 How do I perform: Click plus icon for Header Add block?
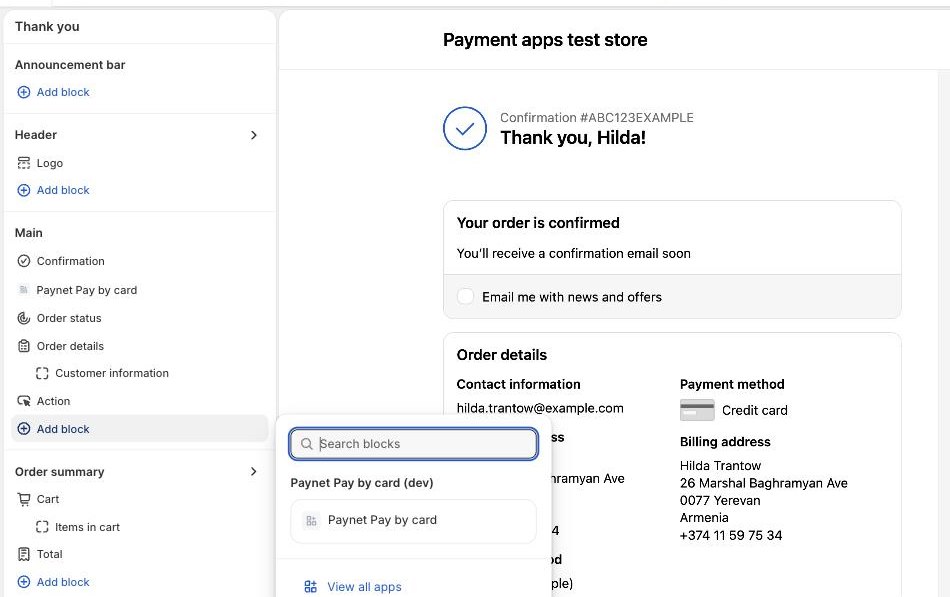[24, 190]
